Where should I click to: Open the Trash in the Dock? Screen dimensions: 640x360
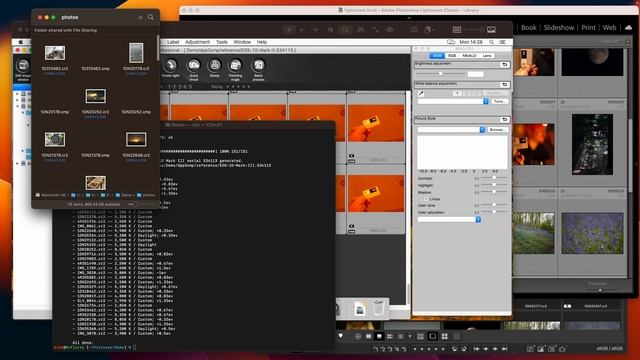[378, 308]
